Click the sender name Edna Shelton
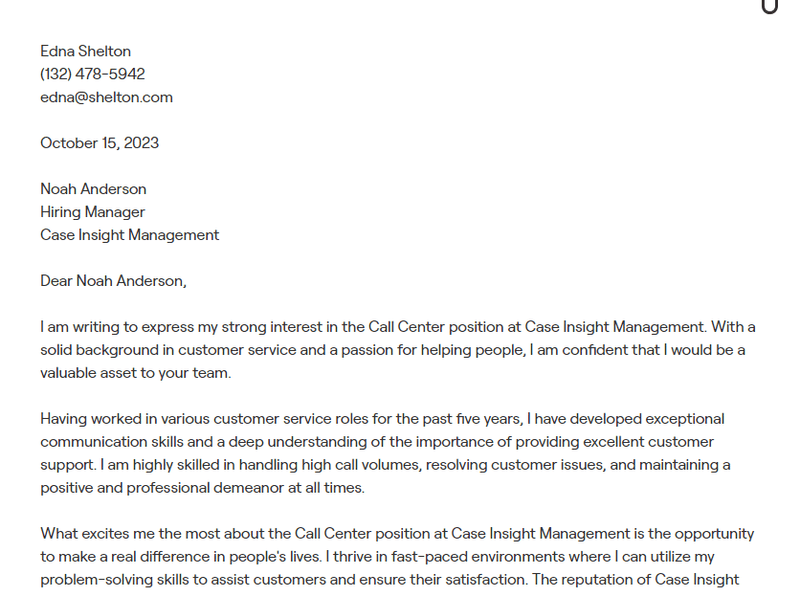 click(85, 51)
